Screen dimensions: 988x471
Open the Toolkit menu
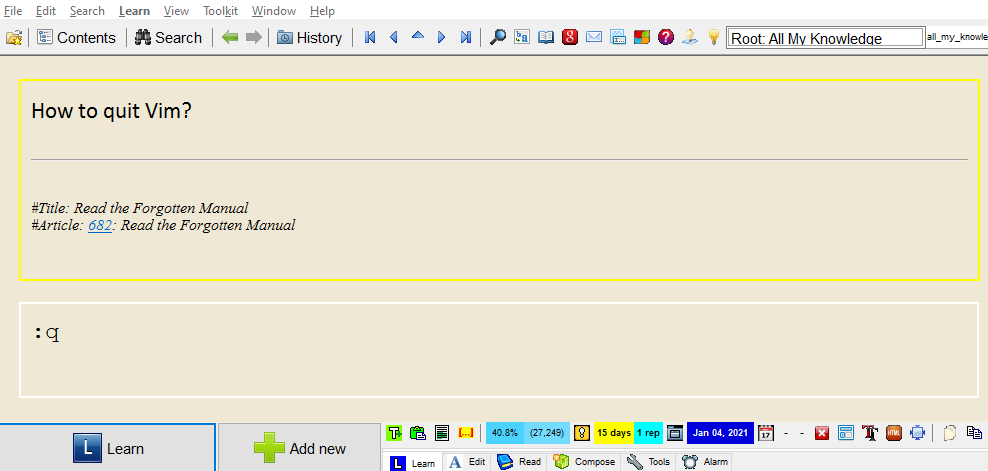pyautogui.click(x=220, y=11)
